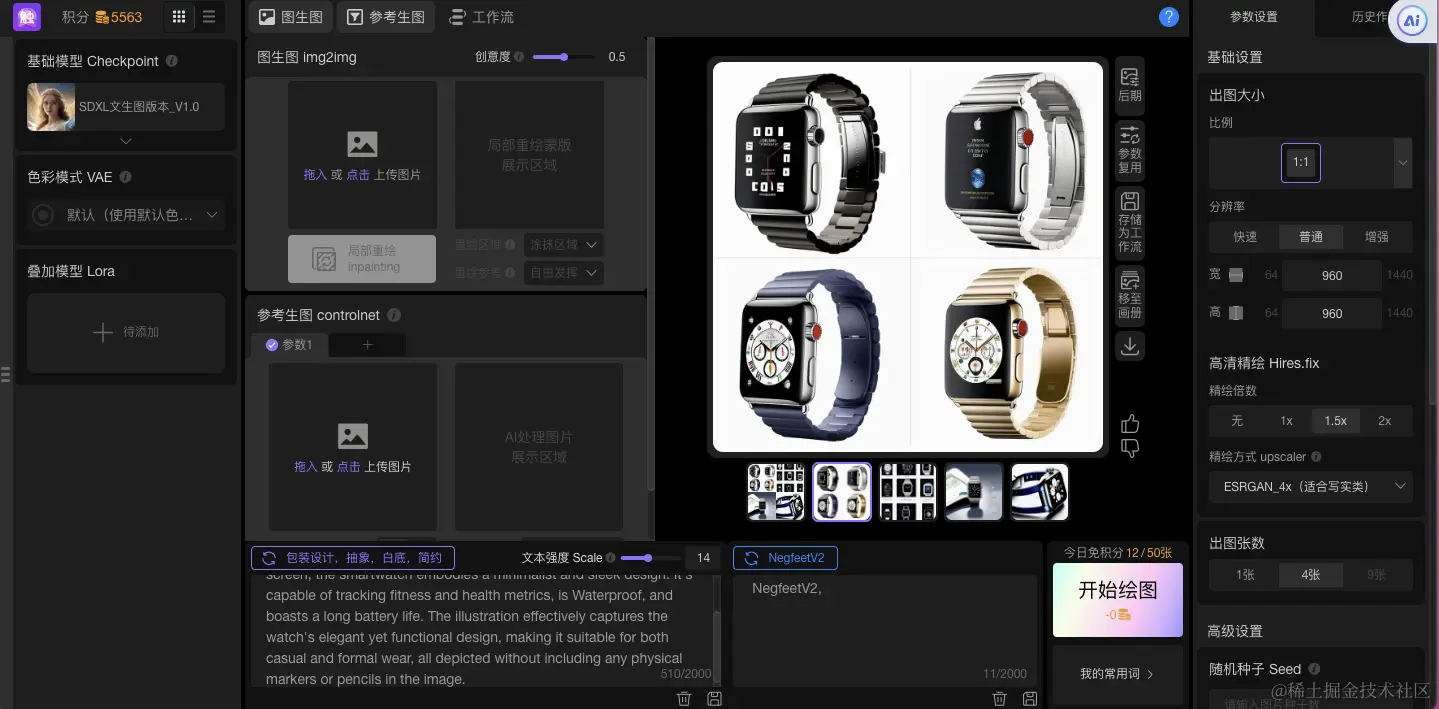
Task: Open the ESRGAN_4x upscaler dropdown
Action: [1310, 487]
